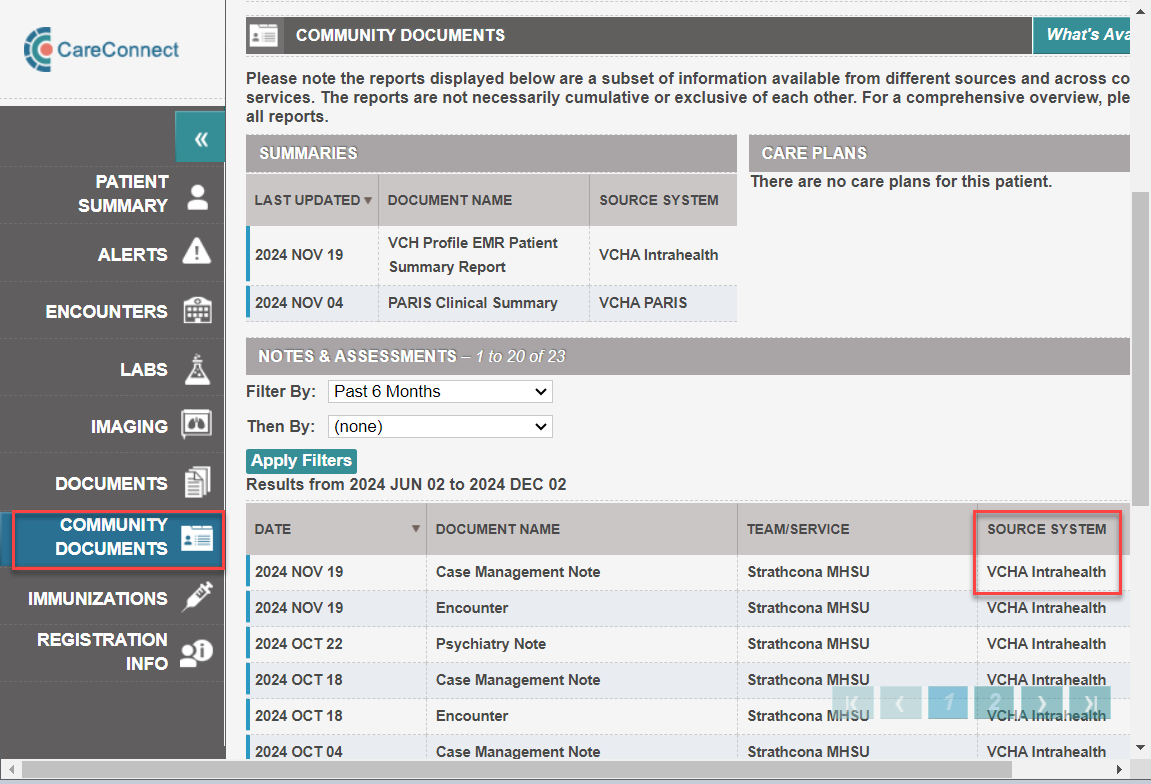Jump to last page of results
The width and height of the screenshot is (1151, 784).
tap(1090, 703)
